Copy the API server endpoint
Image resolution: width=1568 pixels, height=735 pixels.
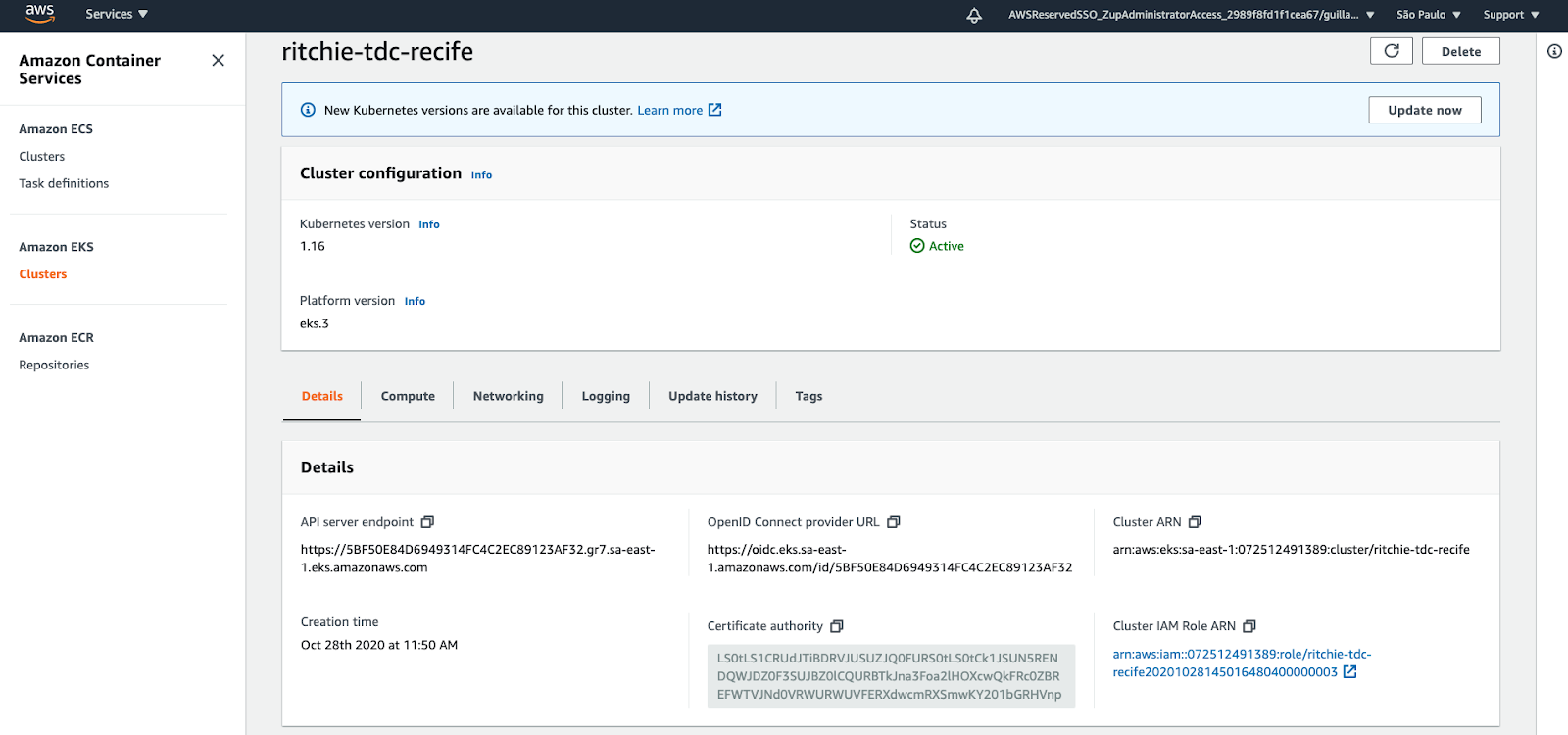tap(427, 522)
